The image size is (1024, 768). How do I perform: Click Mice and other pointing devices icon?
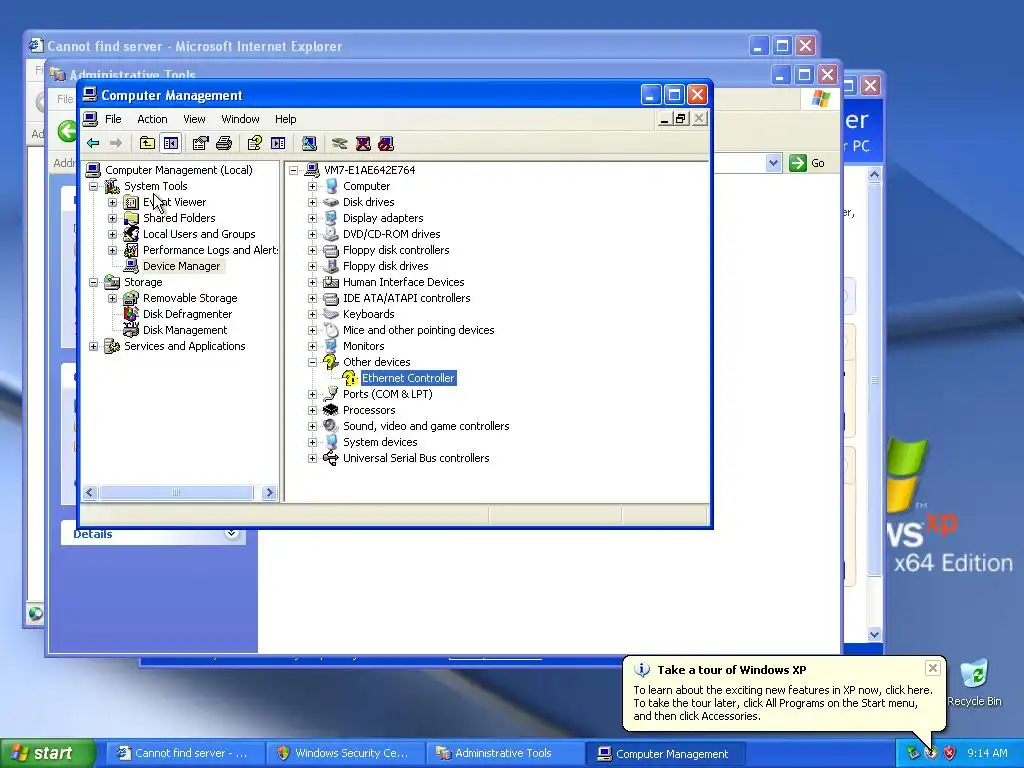331,330
